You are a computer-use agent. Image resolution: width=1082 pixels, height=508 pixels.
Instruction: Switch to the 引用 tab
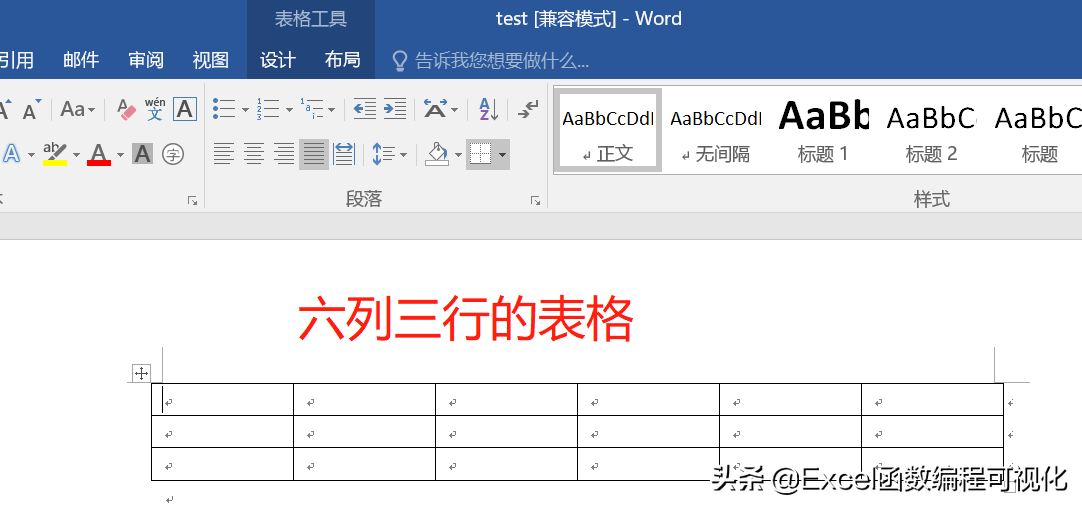[x=17, y=60]
